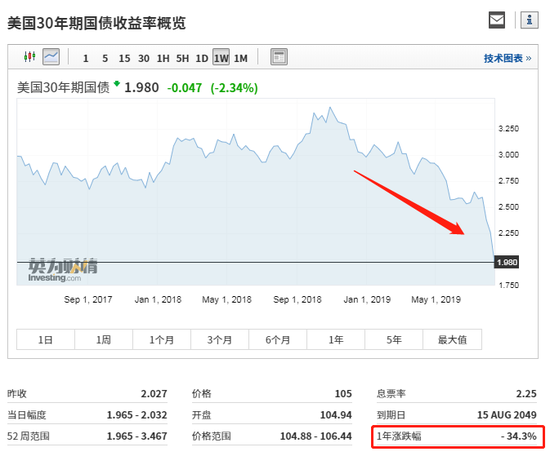Click the 息票率 value 2.25
550x465 pixels.
coord(526,394)
